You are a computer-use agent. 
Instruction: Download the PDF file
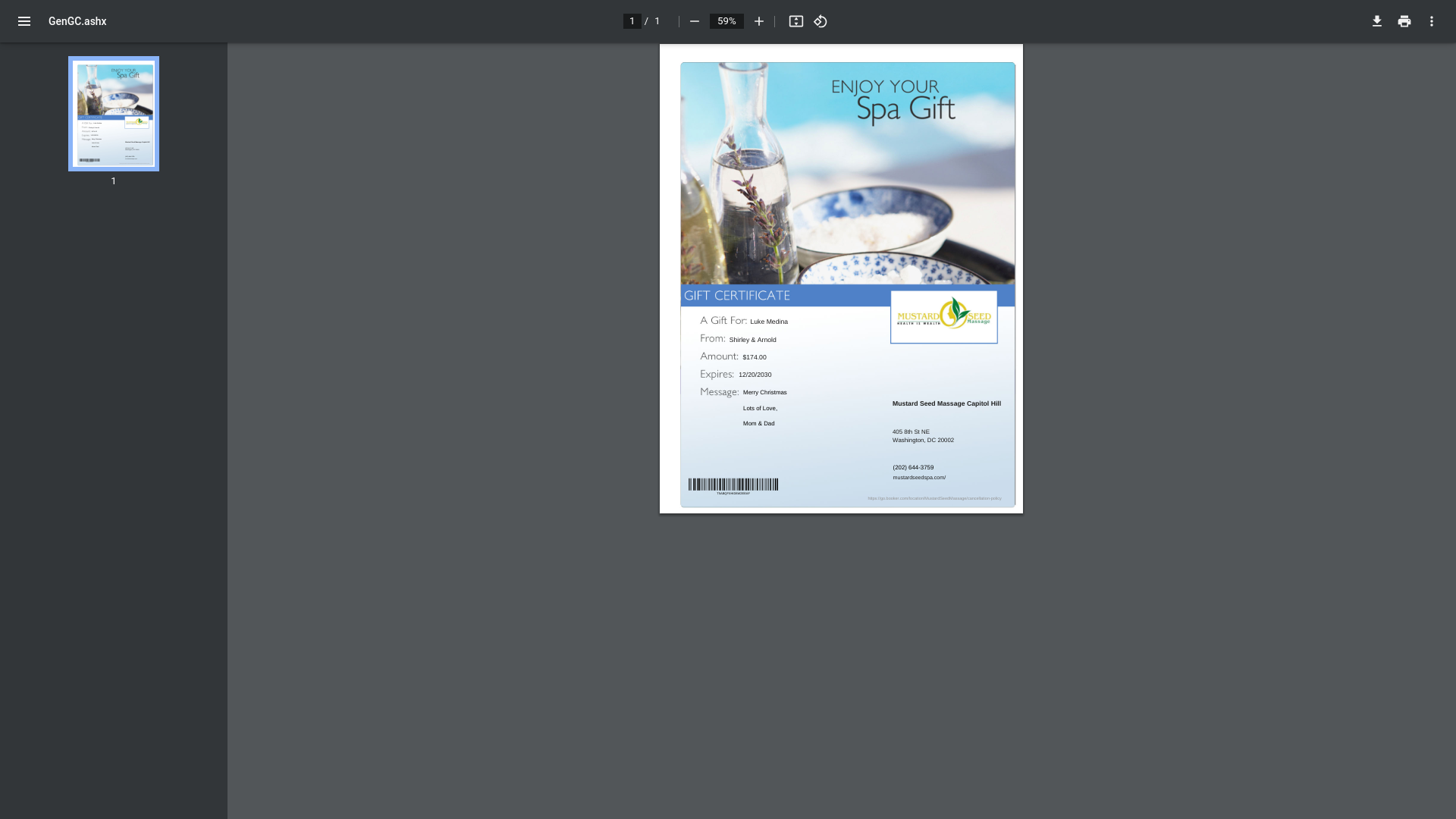click(x=1377, y=21)
